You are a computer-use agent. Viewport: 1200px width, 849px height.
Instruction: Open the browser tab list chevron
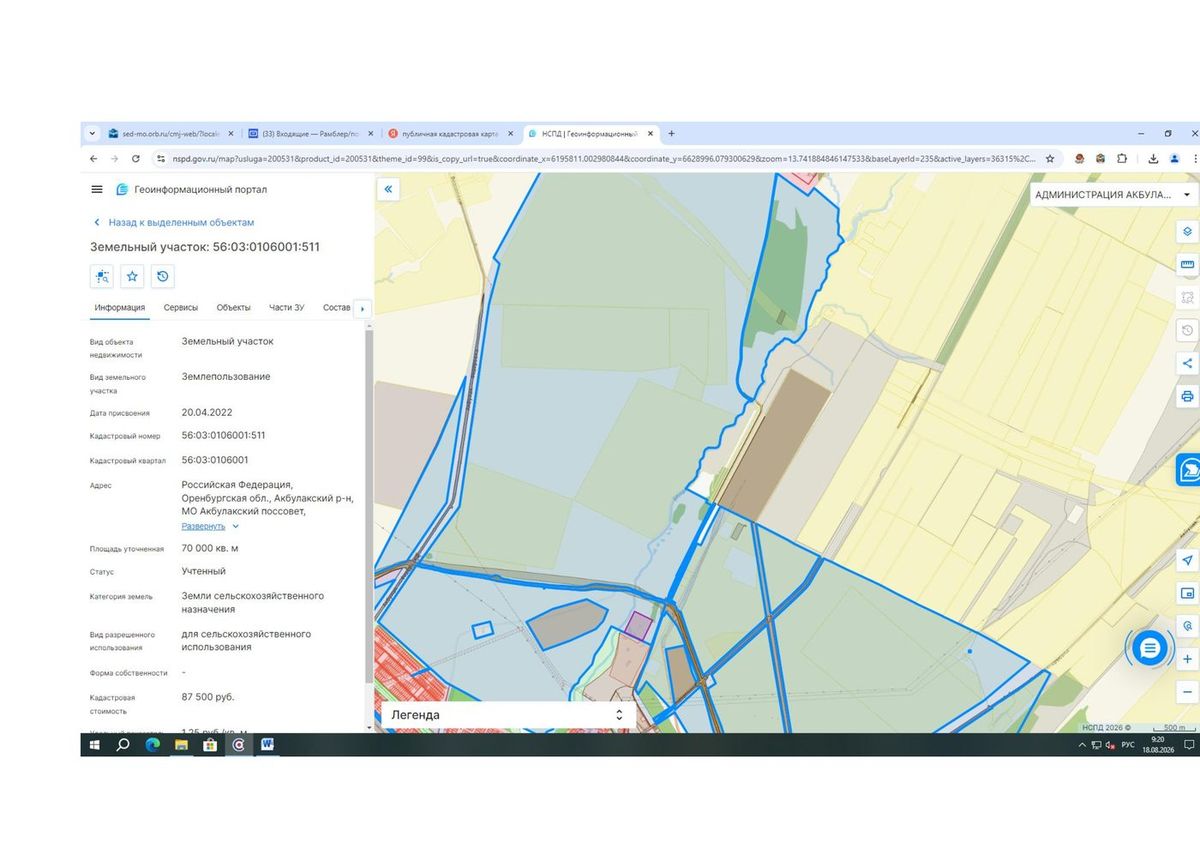[93, 133]
